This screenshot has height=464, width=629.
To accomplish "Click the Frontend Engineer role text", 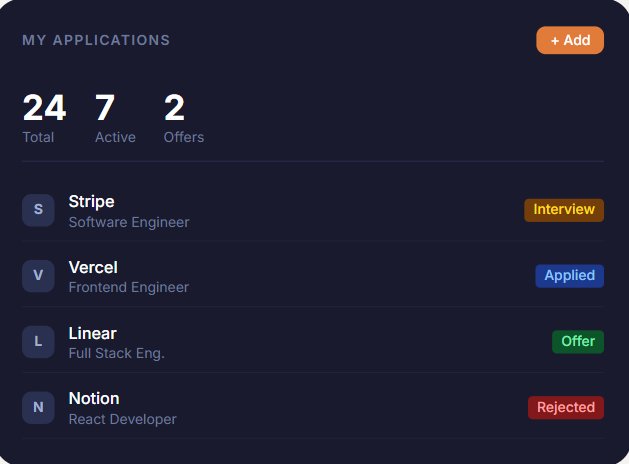I will [x=128, y=288].
